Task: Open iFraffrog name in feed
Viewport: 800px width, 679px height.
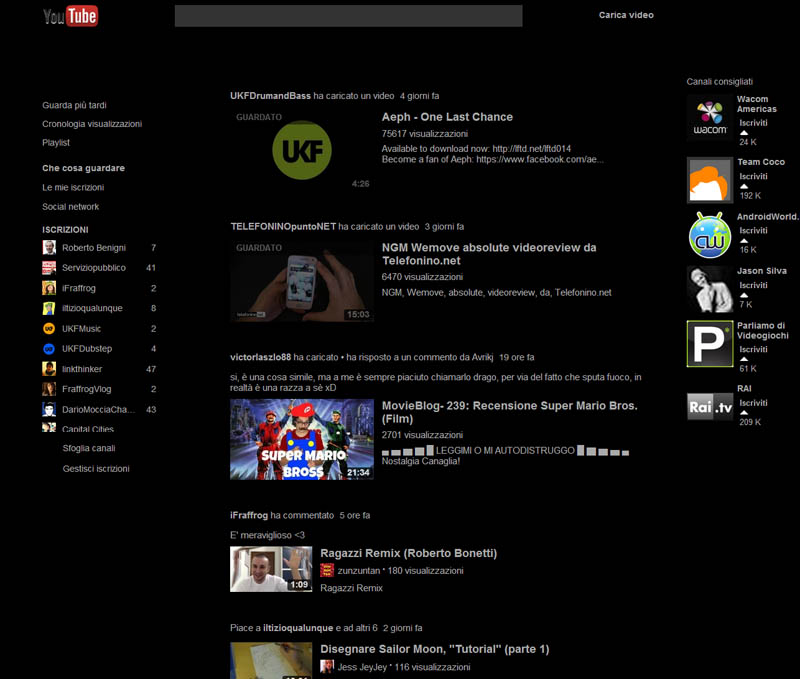Action: tap(249, 515)
